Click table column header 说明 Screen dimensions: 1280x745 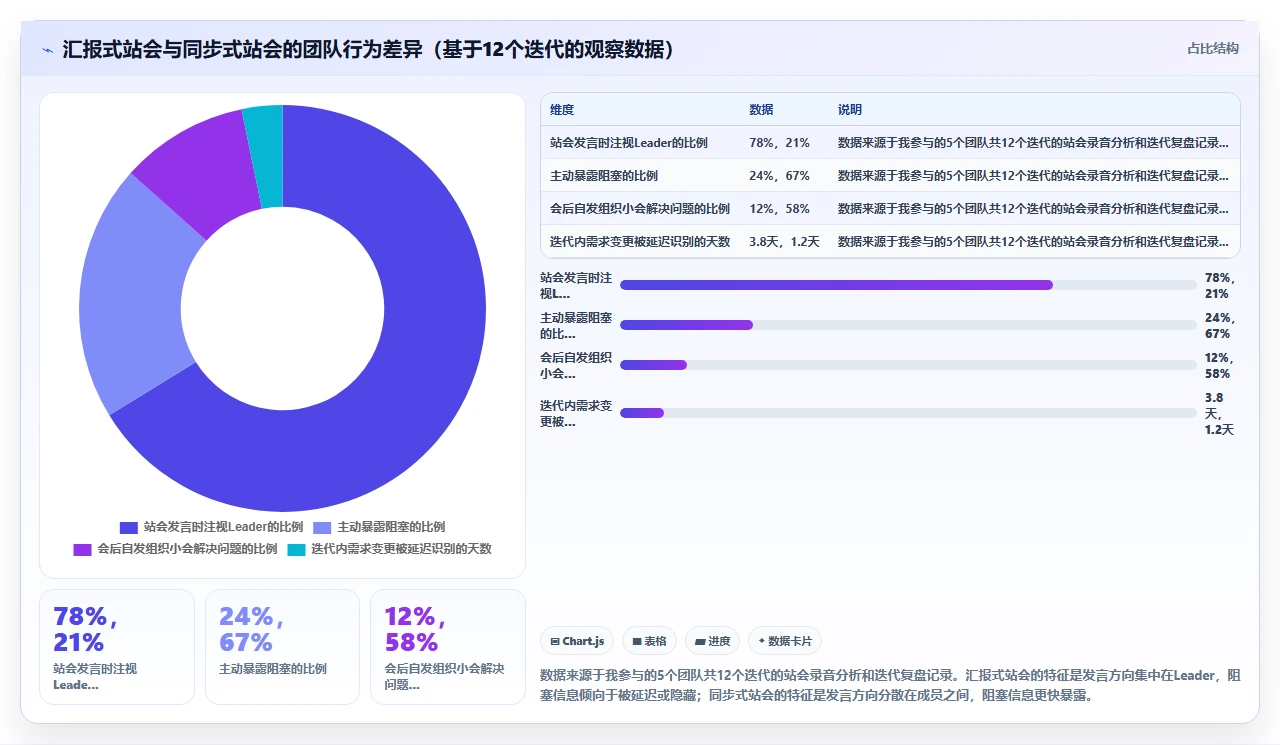click(x=850, y=110)
